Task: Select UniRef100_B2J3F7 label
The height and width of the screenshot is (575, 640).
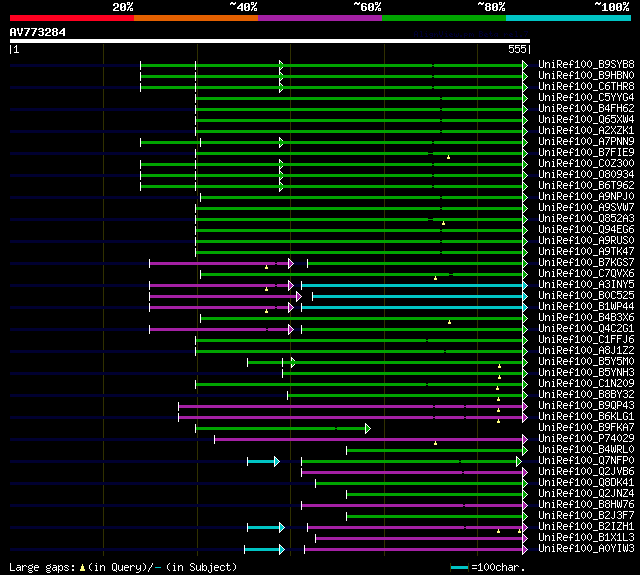Action: (586, 516)
